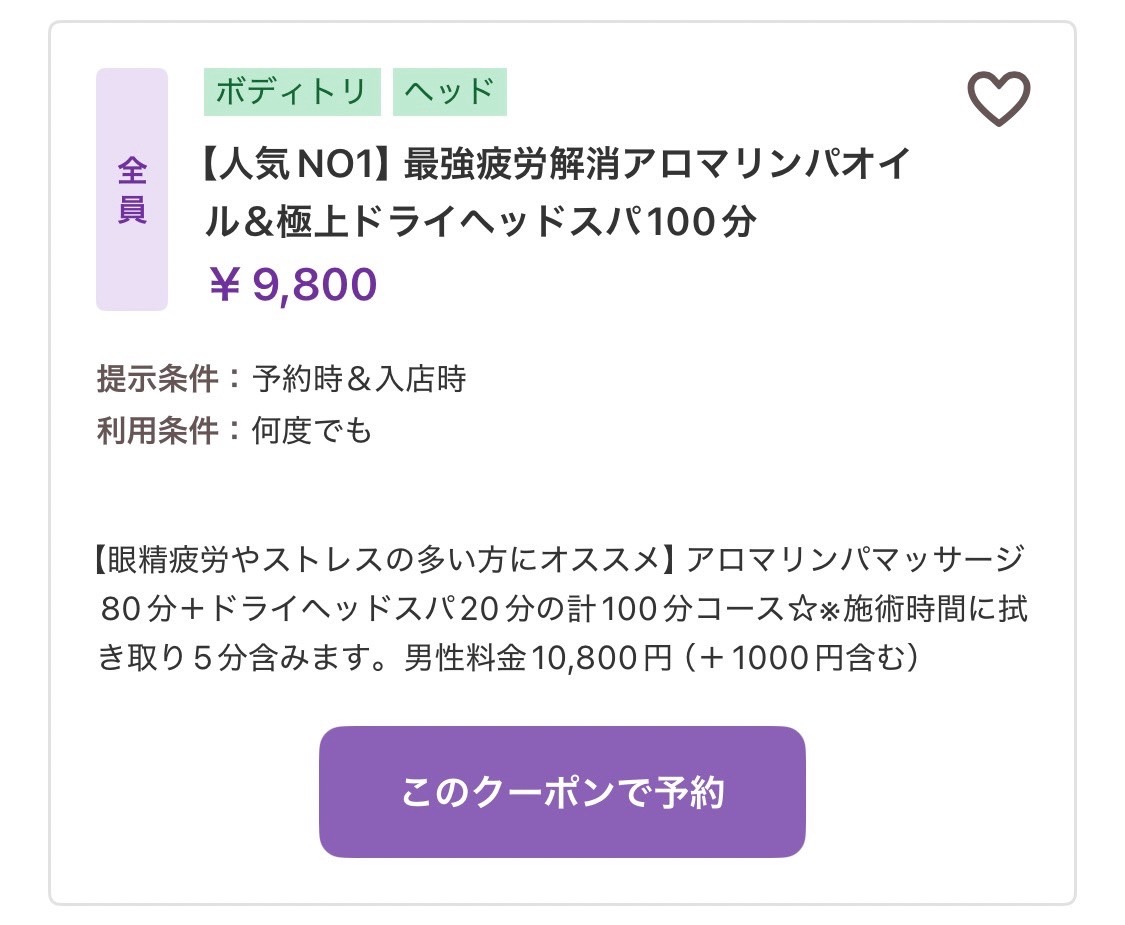The height and width of the screenshot is (925, 1125).
Task: Click the ¥9,800 coupon price
Action: coord(293,284)
